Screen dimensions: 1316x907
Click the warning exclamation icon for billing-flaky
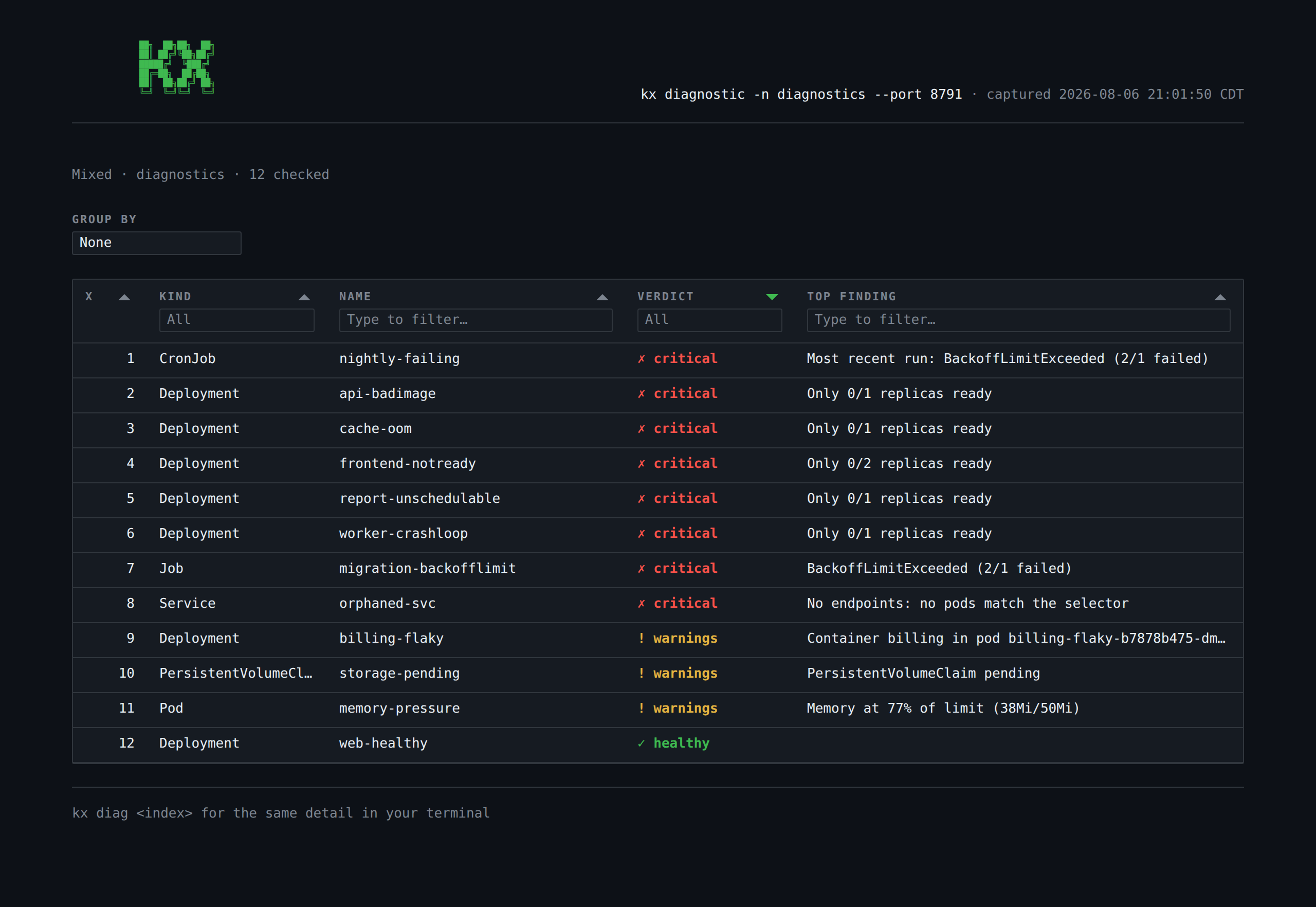point(642,638)
